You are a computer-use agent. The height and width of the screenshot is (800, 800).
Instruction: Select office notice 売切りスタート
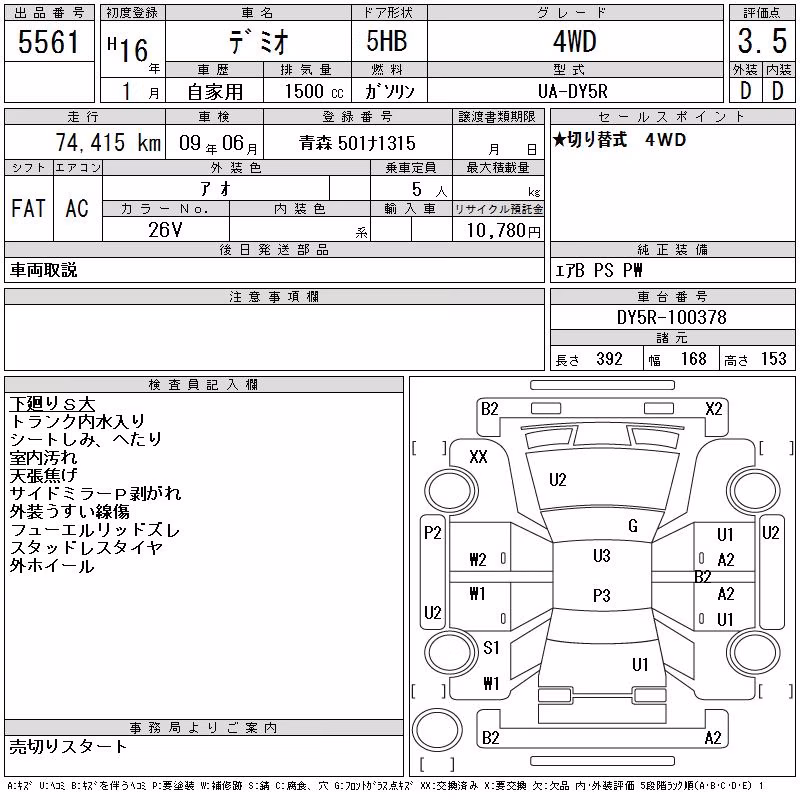[x=68, y=746]
